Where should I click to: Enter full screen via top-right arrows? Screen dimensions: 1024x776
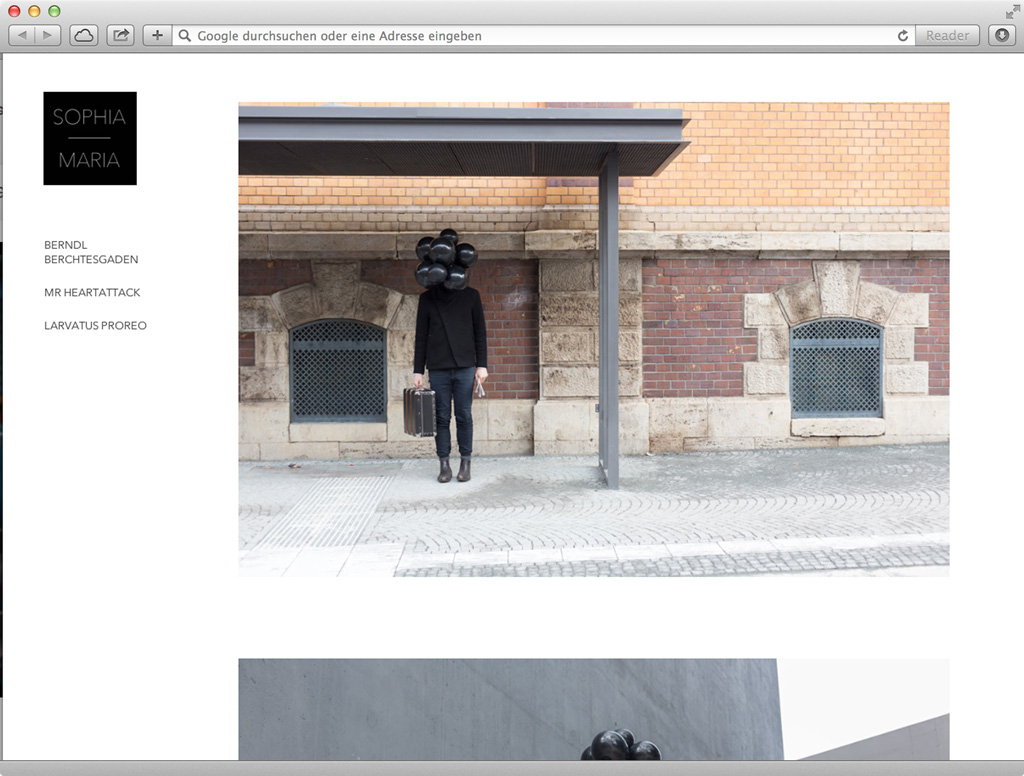(1012, 11)
